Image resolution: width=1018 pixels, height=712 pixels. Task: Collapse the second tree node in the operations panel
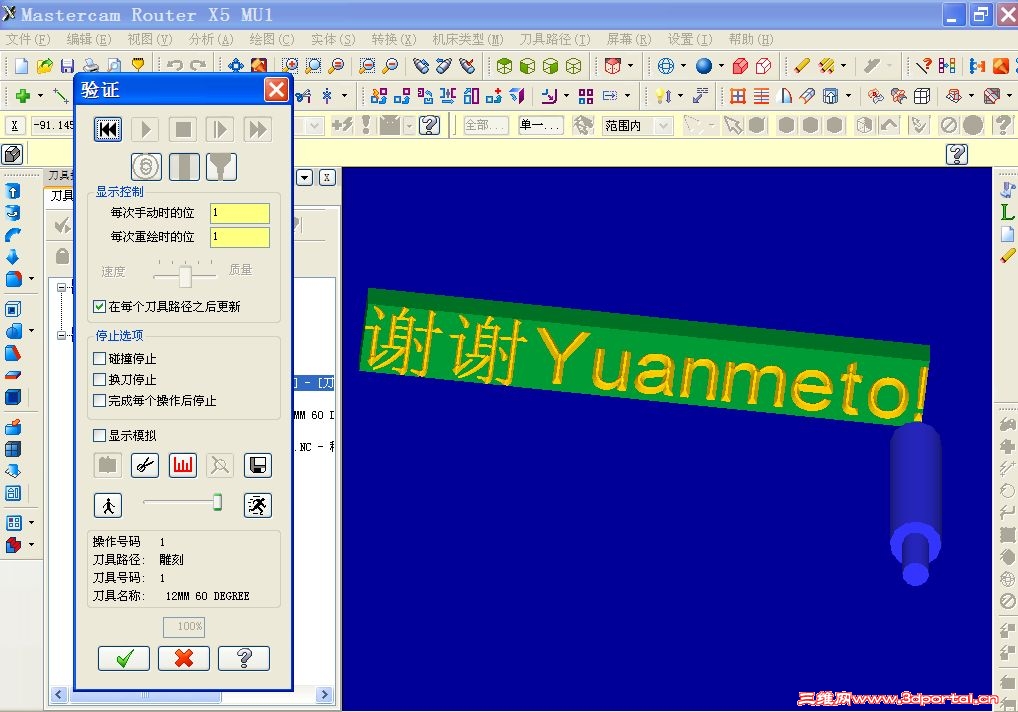(61, 336)
